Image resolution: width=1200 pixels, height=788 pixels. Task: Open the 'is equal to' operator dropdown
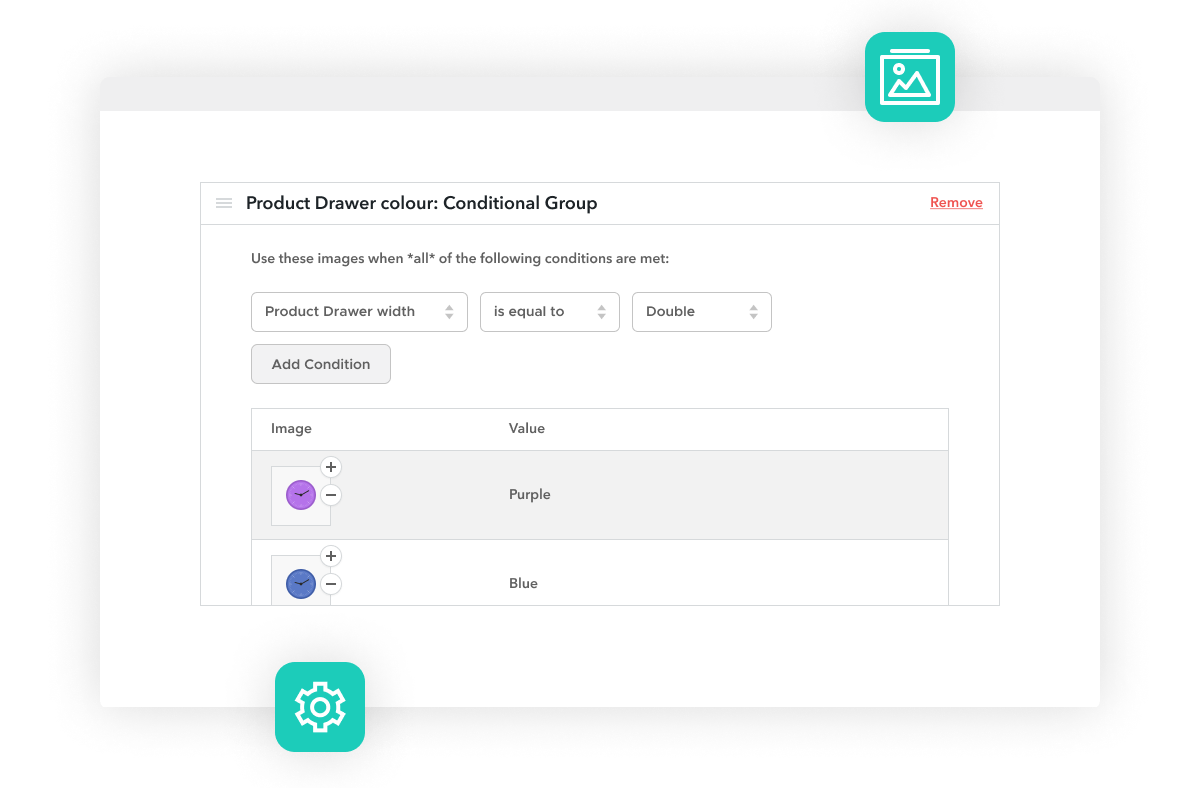(x=549, y=311)
